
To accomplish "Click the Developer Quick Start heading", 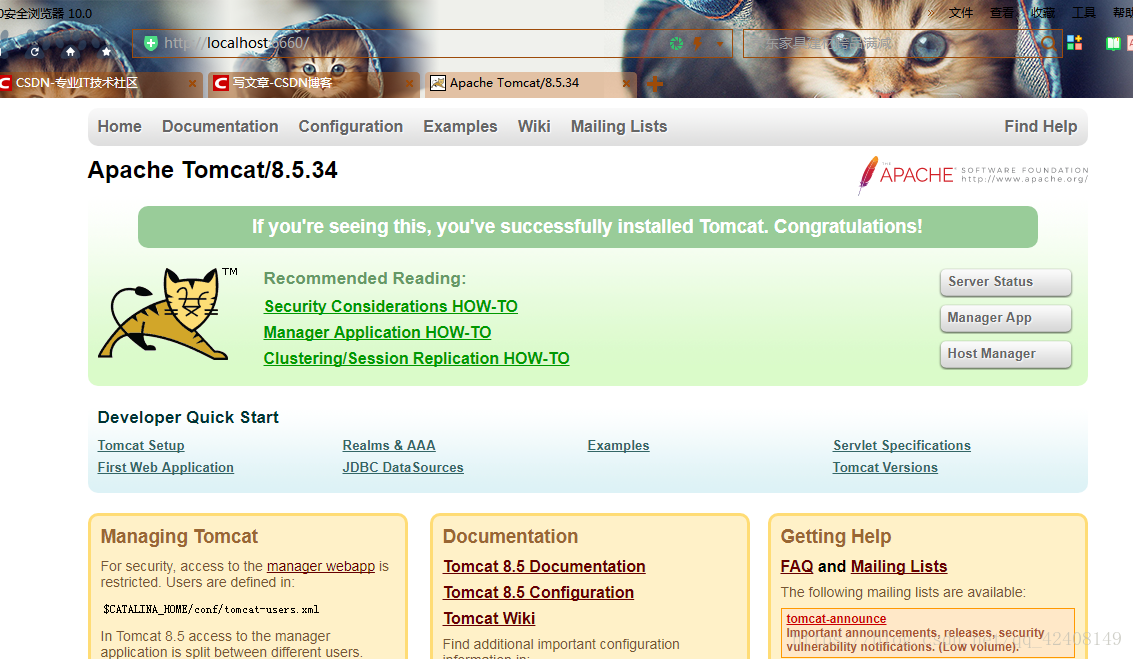I will point(188,418).
